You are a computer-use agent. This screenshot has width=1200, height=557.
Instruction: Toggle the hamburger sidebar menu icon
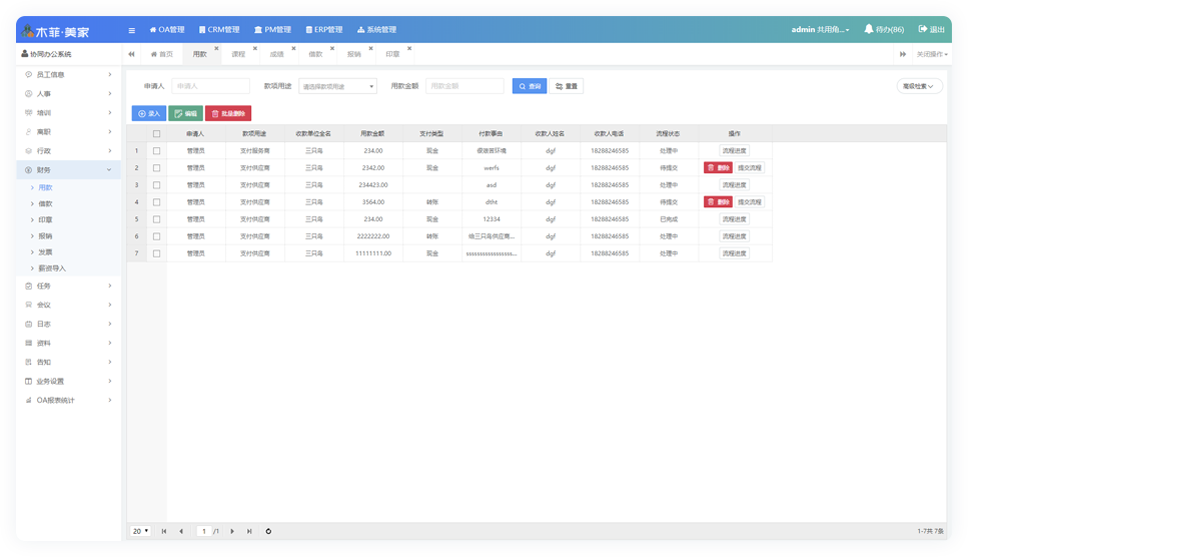coord(132,30)
